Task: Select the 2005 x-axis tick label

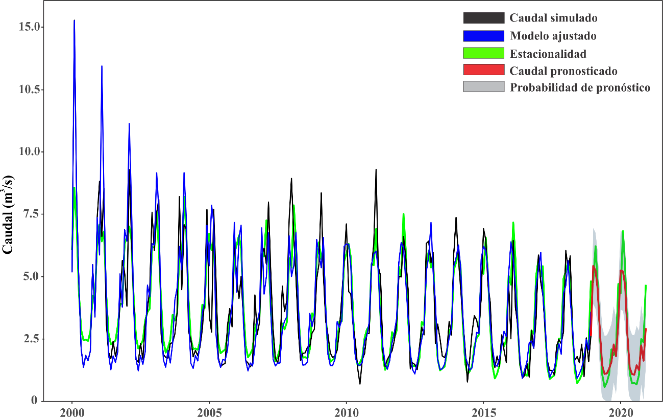Action: [209, 411]
